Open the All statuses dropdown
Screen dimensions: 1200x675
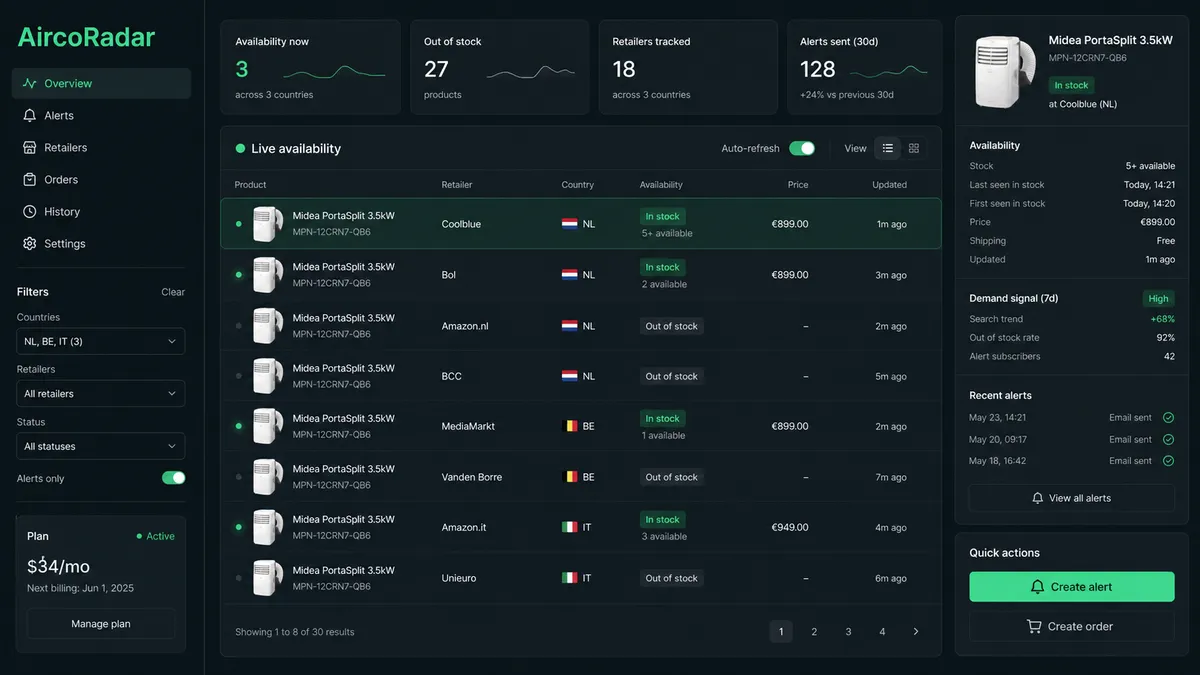101,446
